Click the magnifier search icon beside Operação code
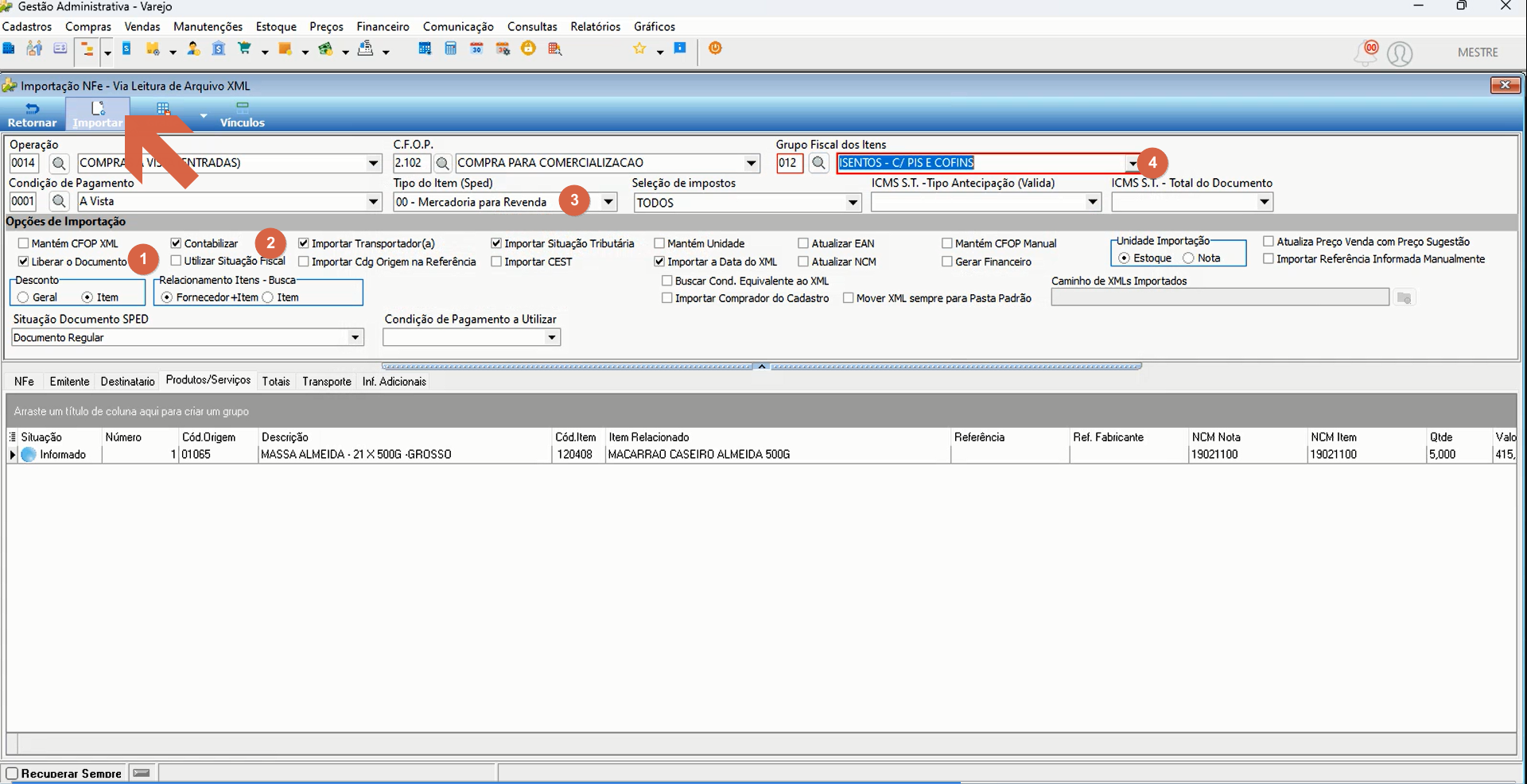The height and width of the screenshot is (784, 1527). [59, 163]
